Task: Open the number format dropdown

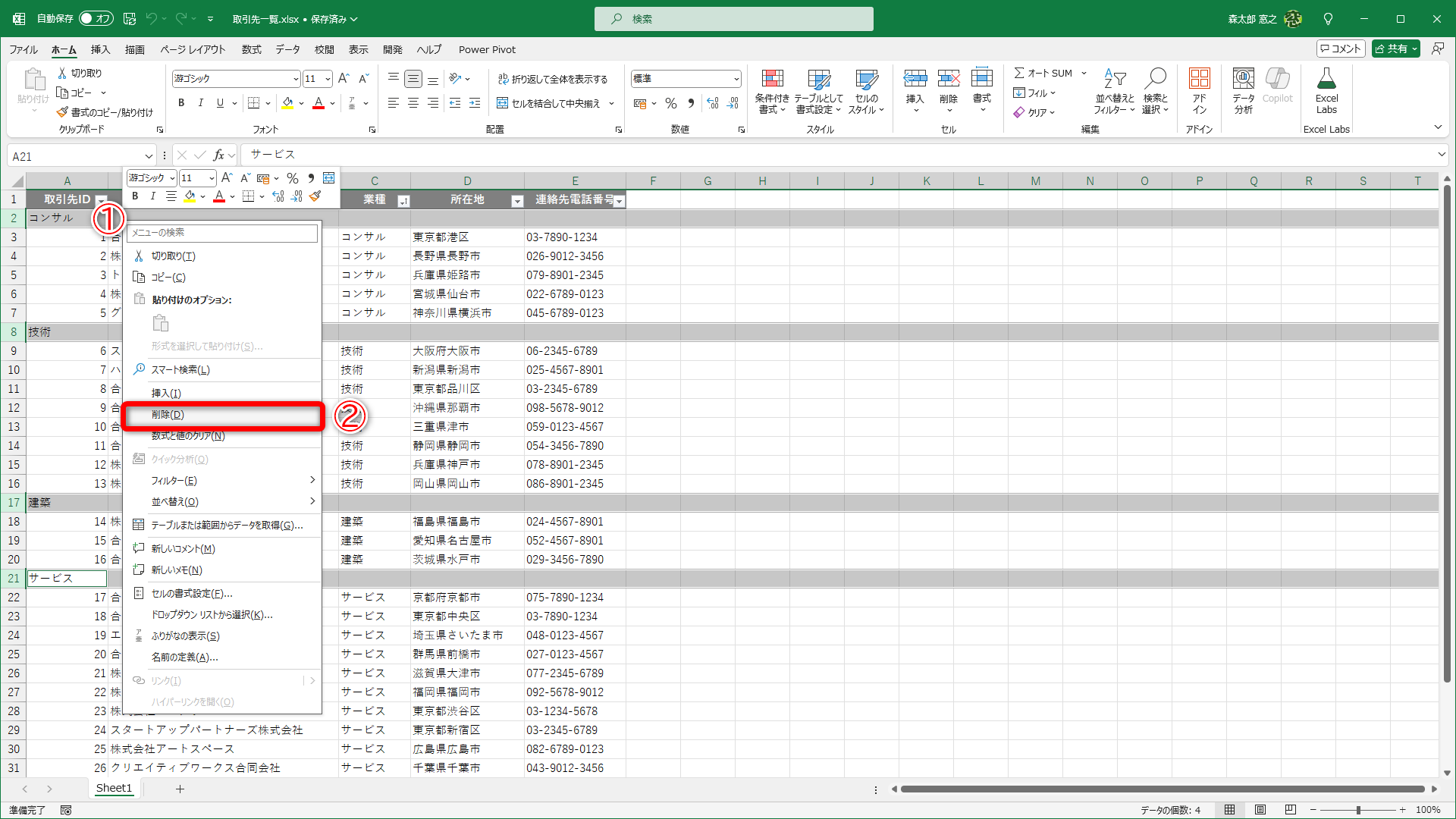Action: click(x=736, y=79)
